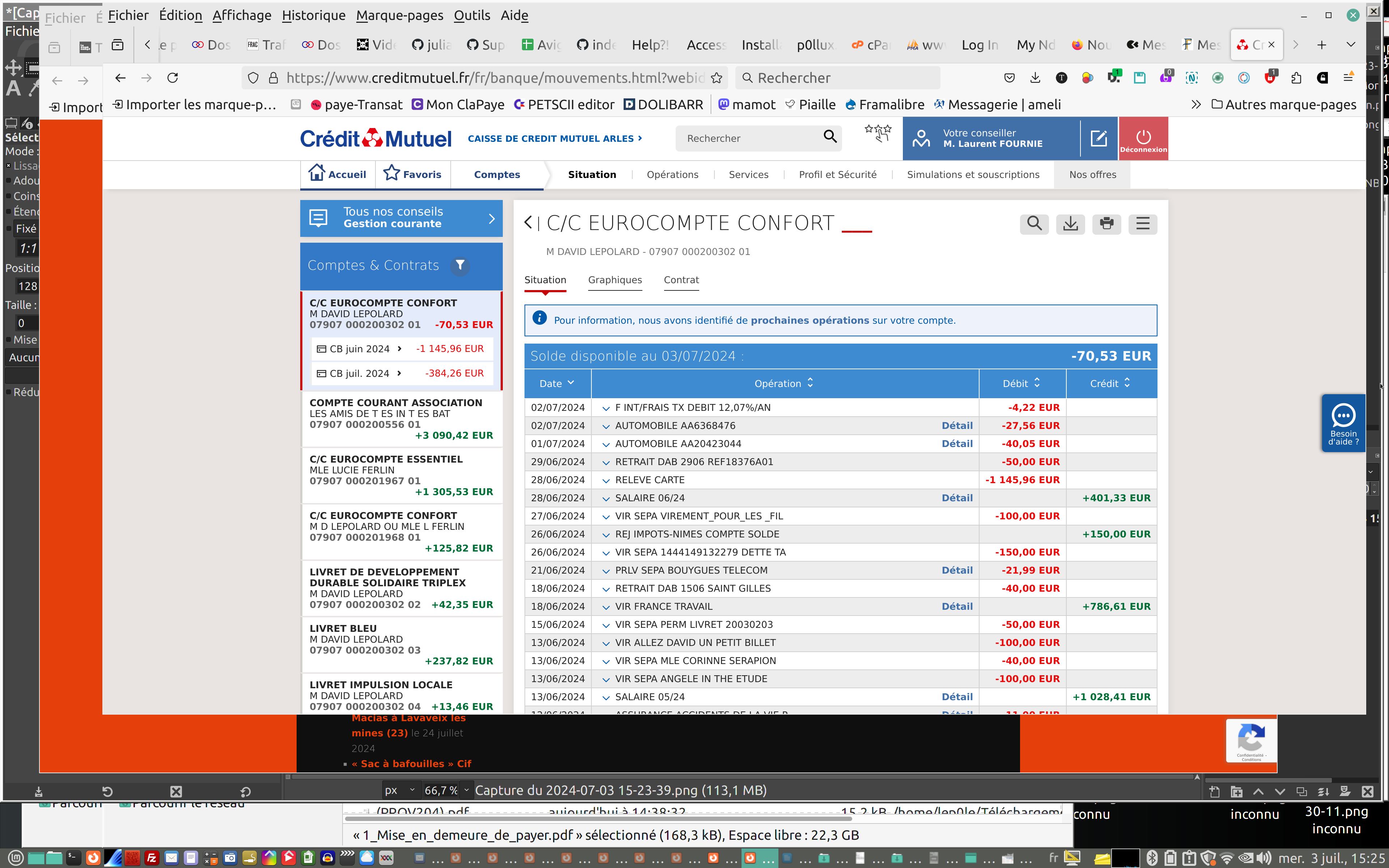Click the filter icon in Comptes & Contrats

[460, 265]
